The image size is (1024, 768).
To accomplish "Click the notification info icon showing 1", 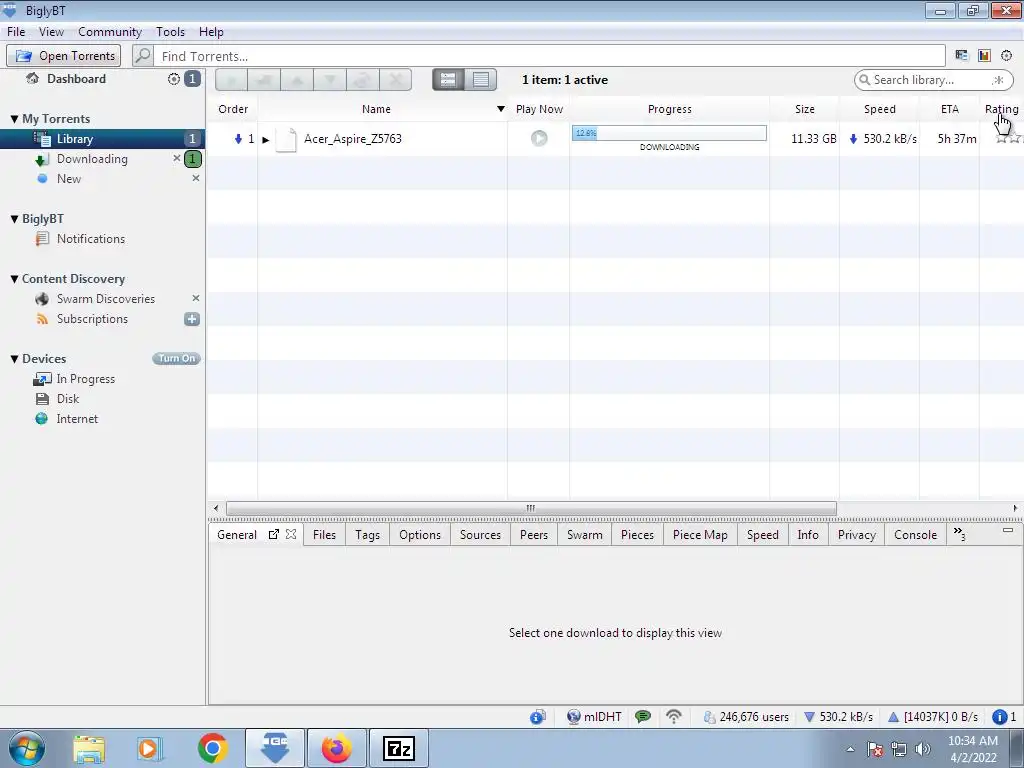I will 1000,717.
